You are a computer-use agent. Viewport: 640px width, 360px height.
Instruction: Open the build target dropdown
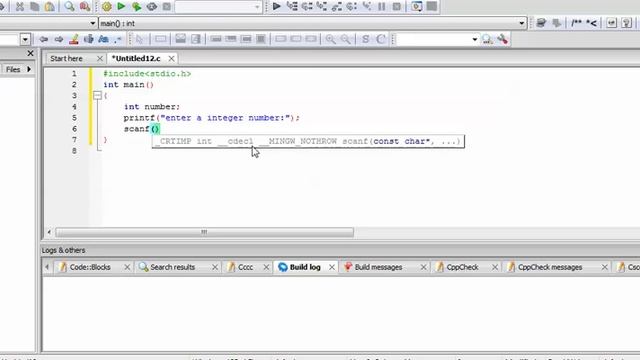257,7
